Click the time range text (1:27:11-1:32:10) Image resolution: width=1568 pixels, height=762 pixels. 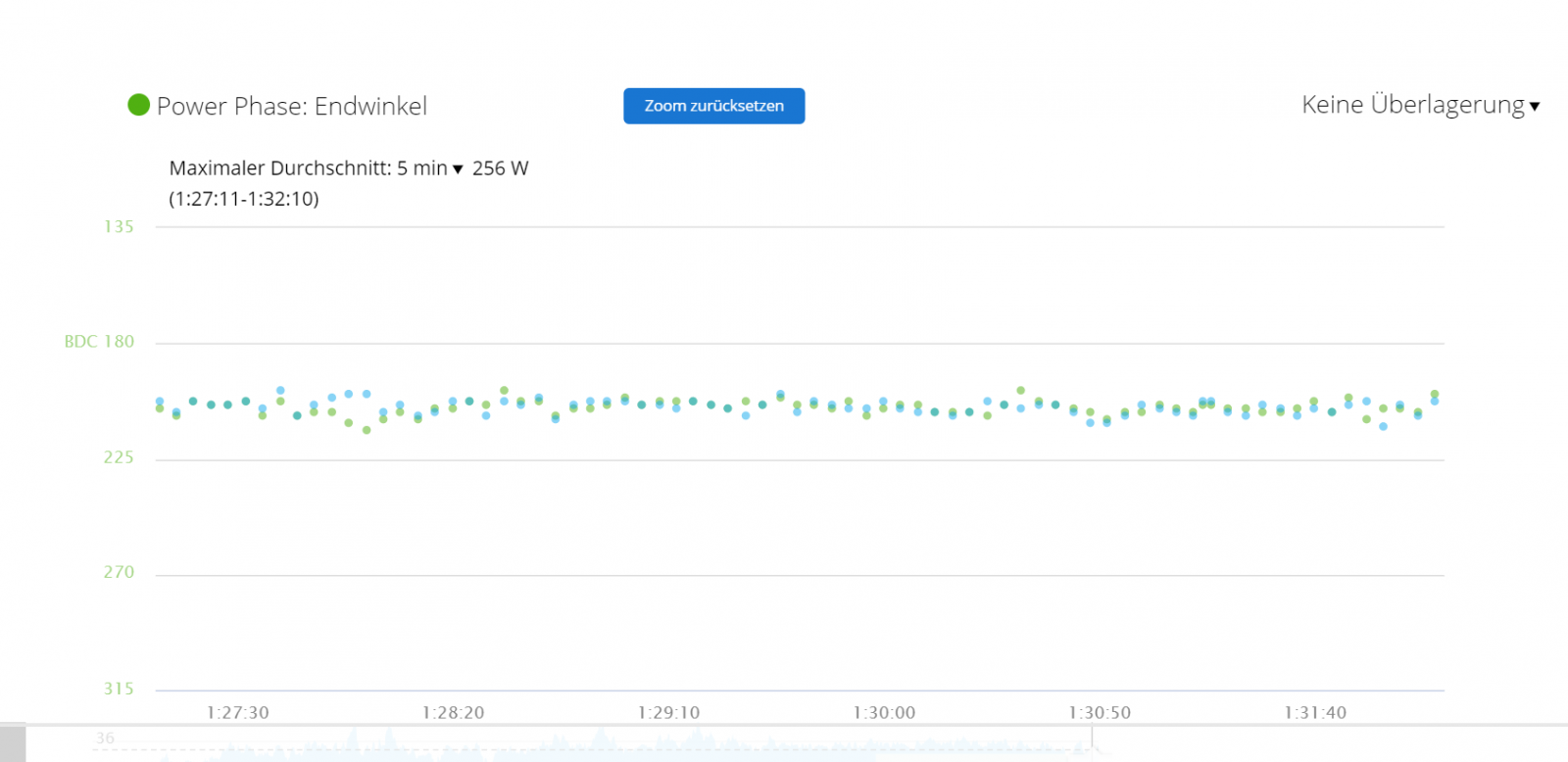pyautogui.click(x=244, y=199)
